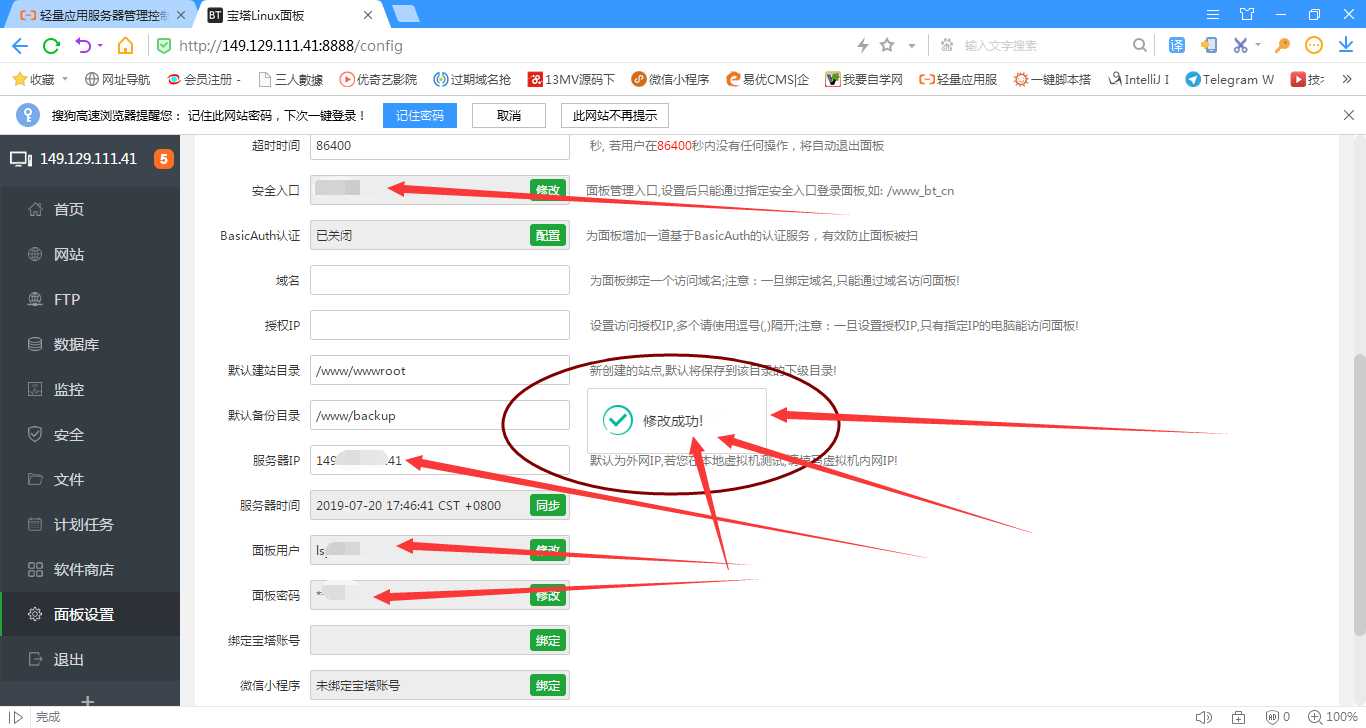Dismiss the password reminder bar with X
Image resolution: width=1366 pixels, height=728 pixels.
point(1348,115)
